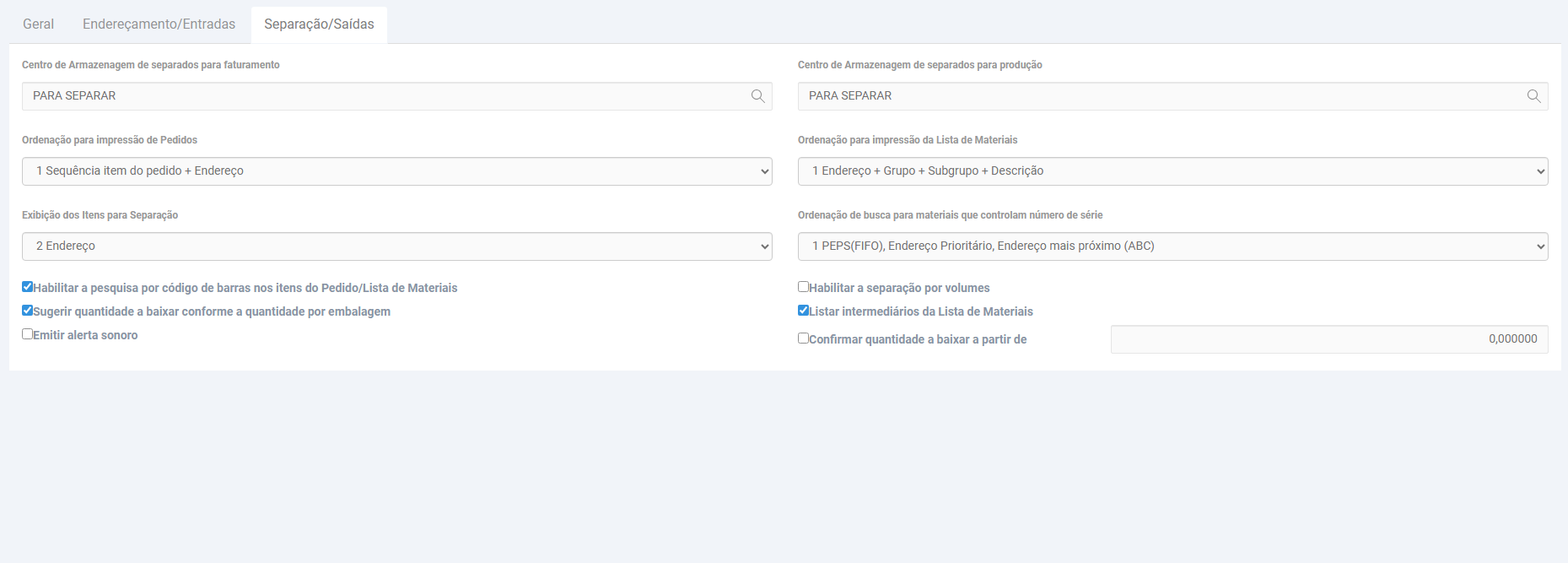Expand Ordenação para impressão de Pedidos dropdown
Screen dimensions: 1568x563
396,171
